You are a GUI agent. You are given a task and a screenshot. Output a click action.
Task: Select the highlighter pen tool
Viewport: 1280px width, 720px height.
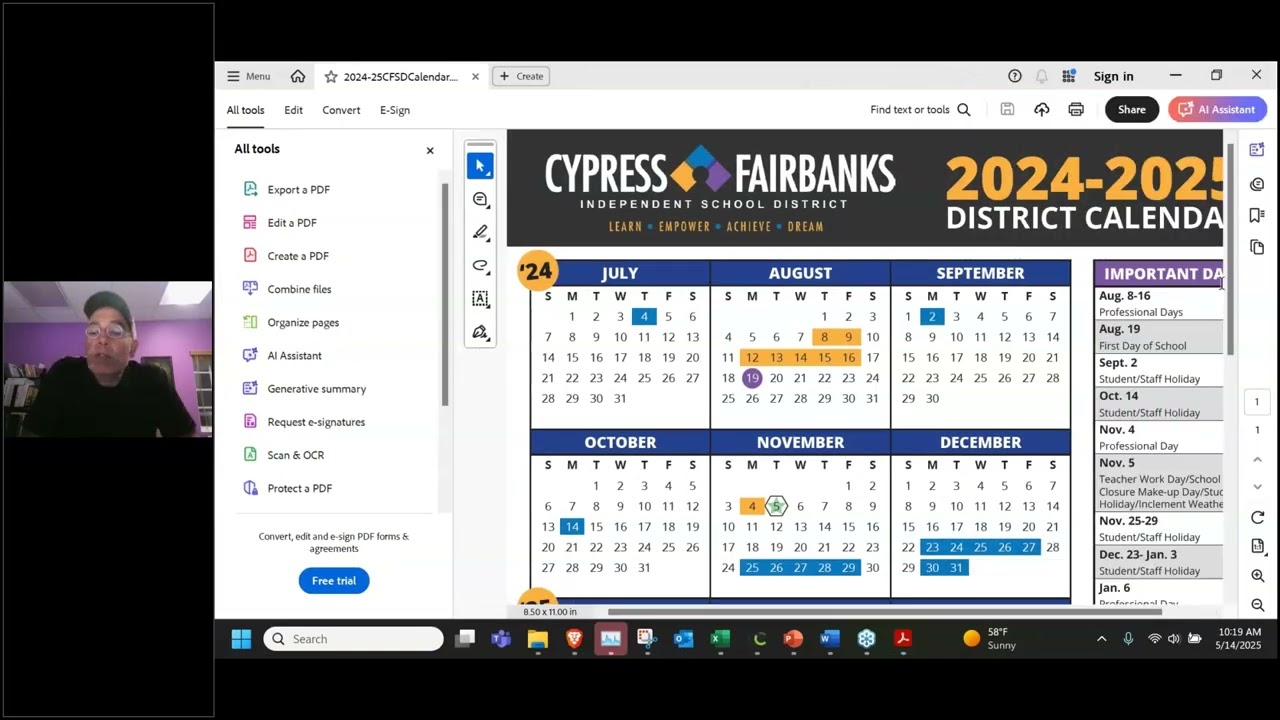pos(480,233)
